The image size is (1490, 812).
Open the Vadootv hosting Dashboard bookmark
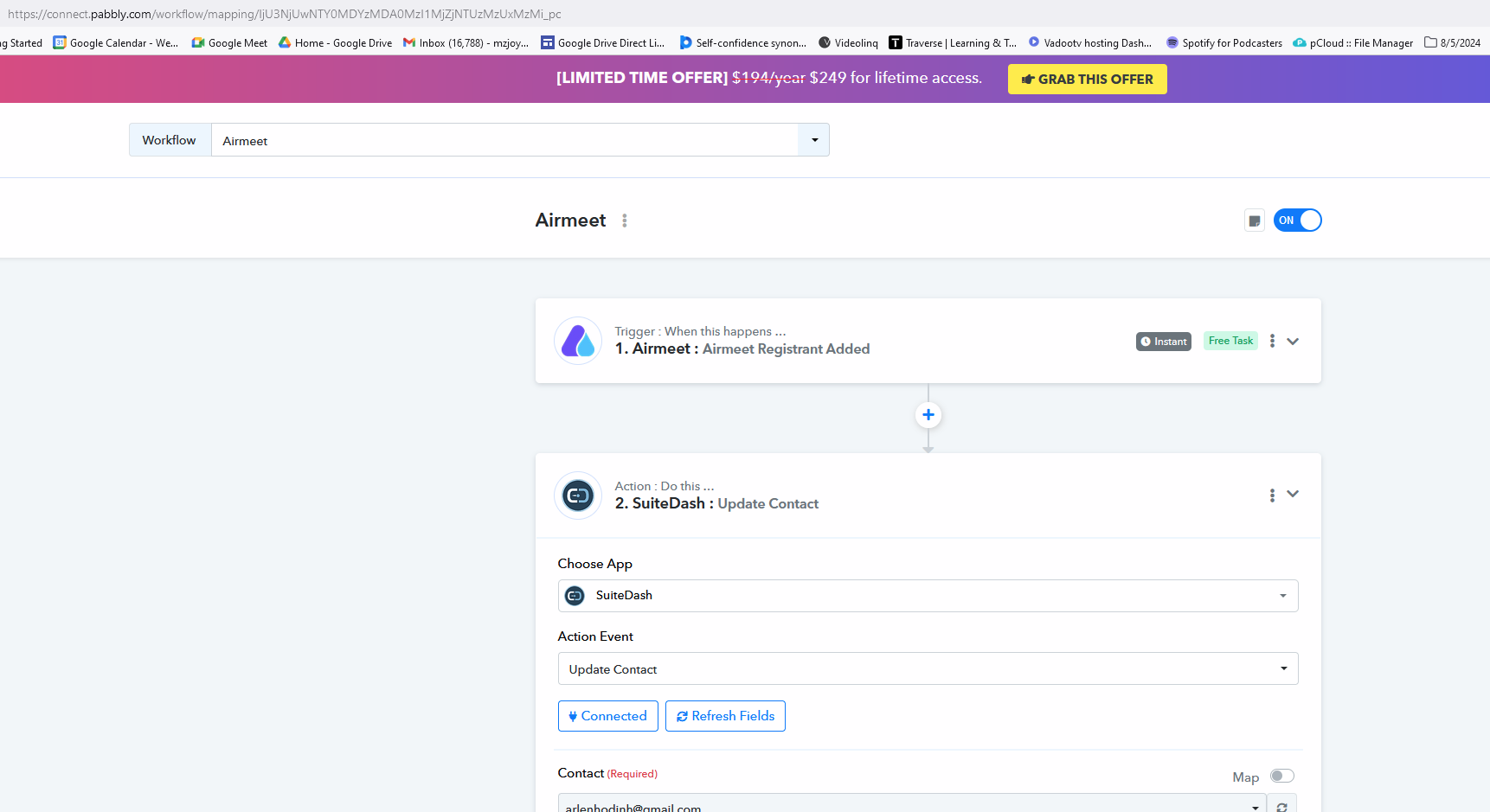1089,42
